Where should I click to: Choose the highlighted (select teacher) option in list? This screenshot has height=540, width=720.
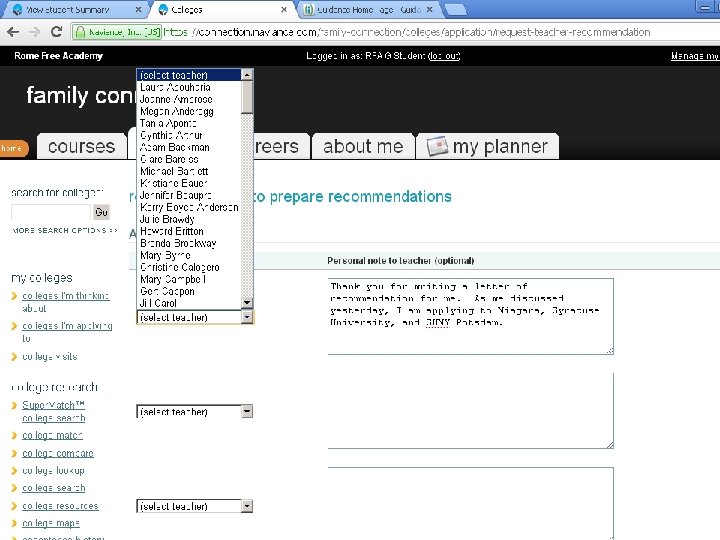[x=189, y=75]
